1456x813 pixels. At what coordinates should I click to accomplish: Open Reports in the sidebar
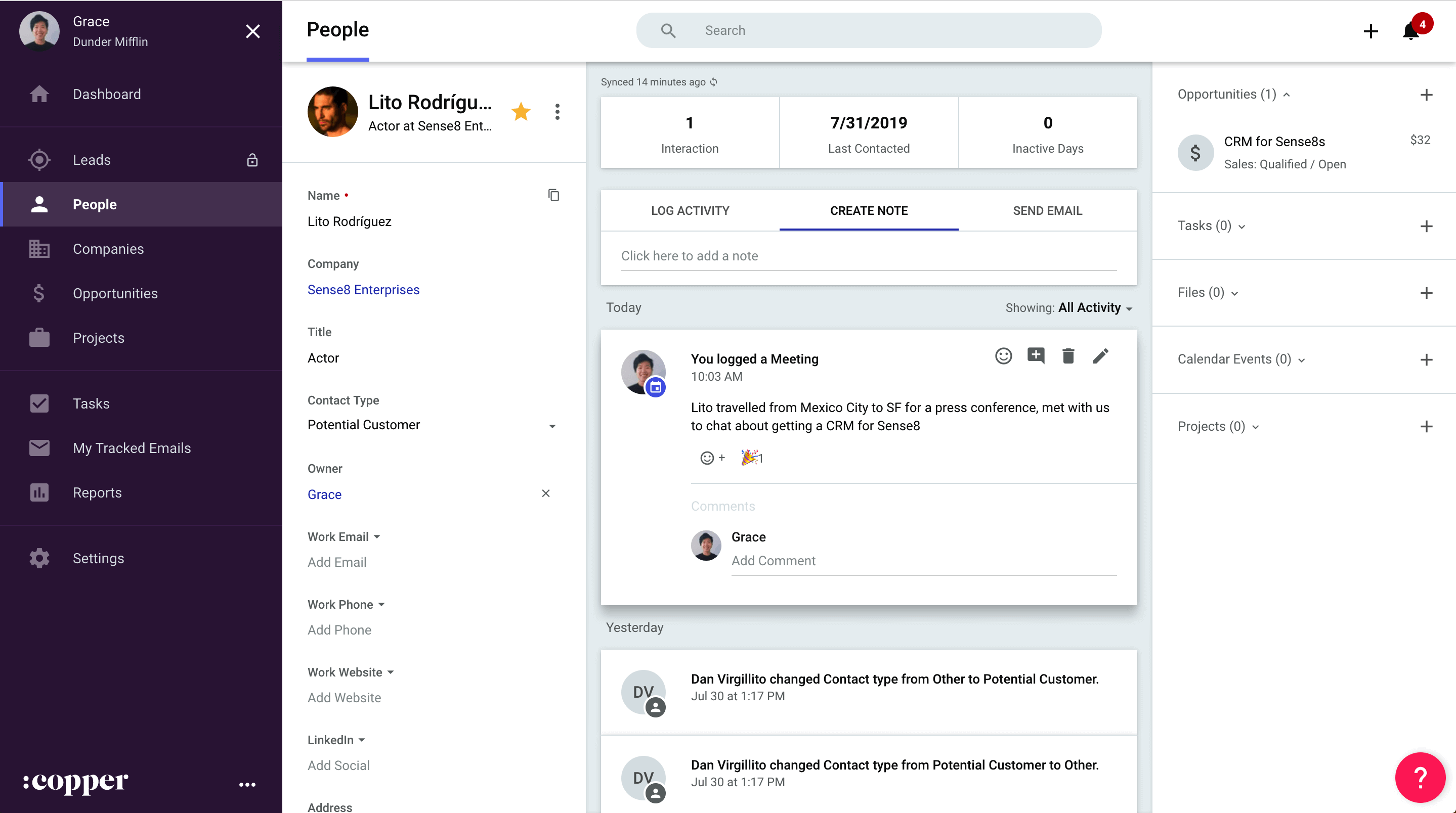pyautogui.click(x=141, y=492)
